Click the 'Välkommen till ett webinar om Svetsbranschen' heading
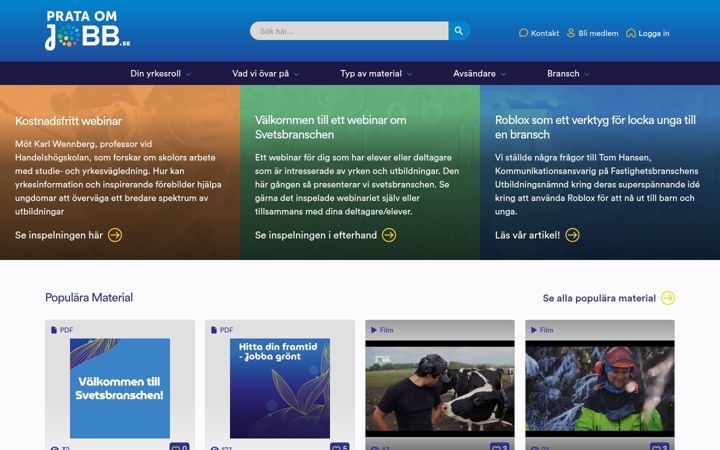Image resolution: width=720 pixels, height=450 pixels. 331,127
